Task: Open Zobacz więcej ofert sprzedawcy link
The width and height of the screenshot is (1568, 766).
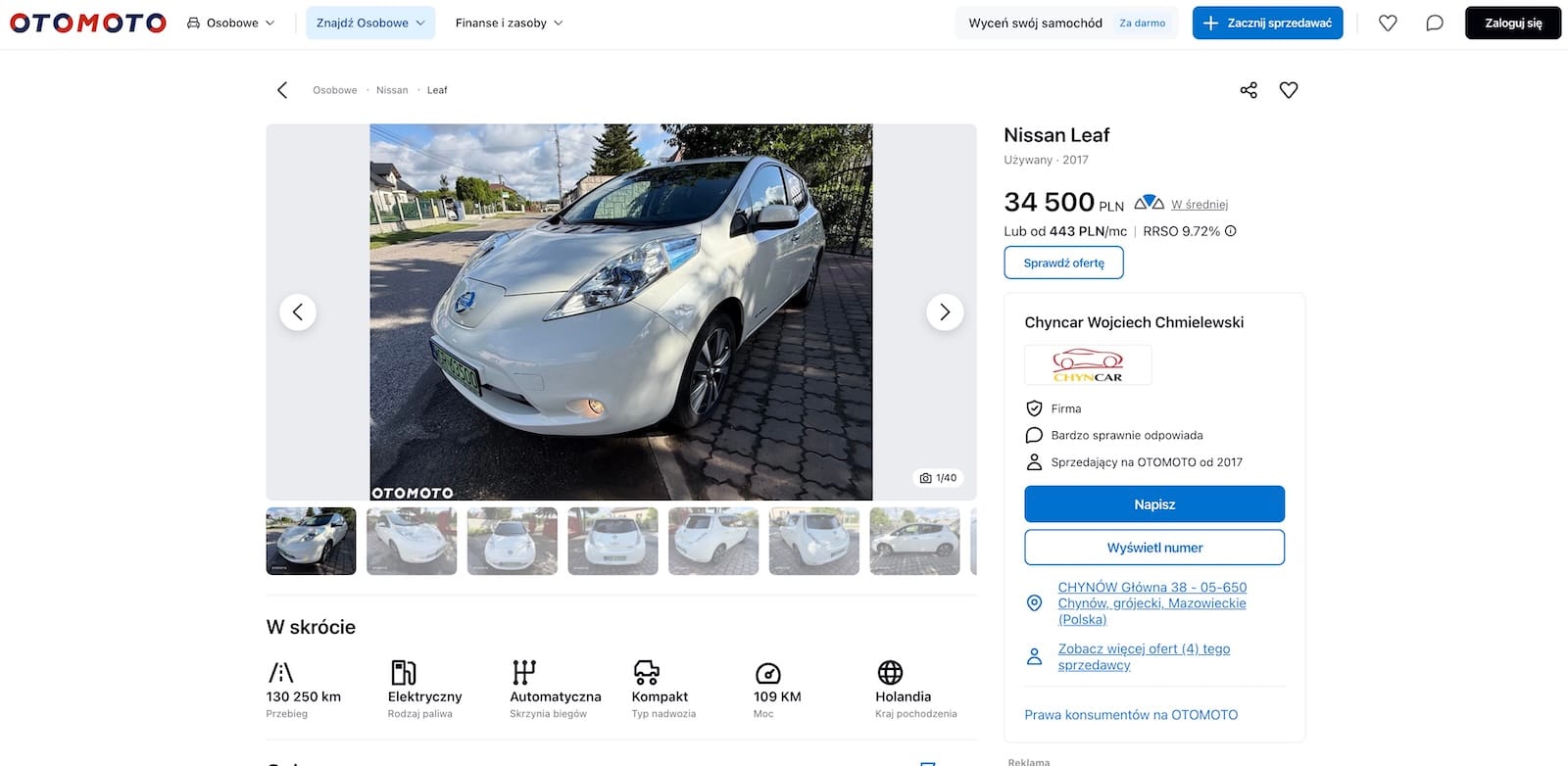Action: 1144,656
